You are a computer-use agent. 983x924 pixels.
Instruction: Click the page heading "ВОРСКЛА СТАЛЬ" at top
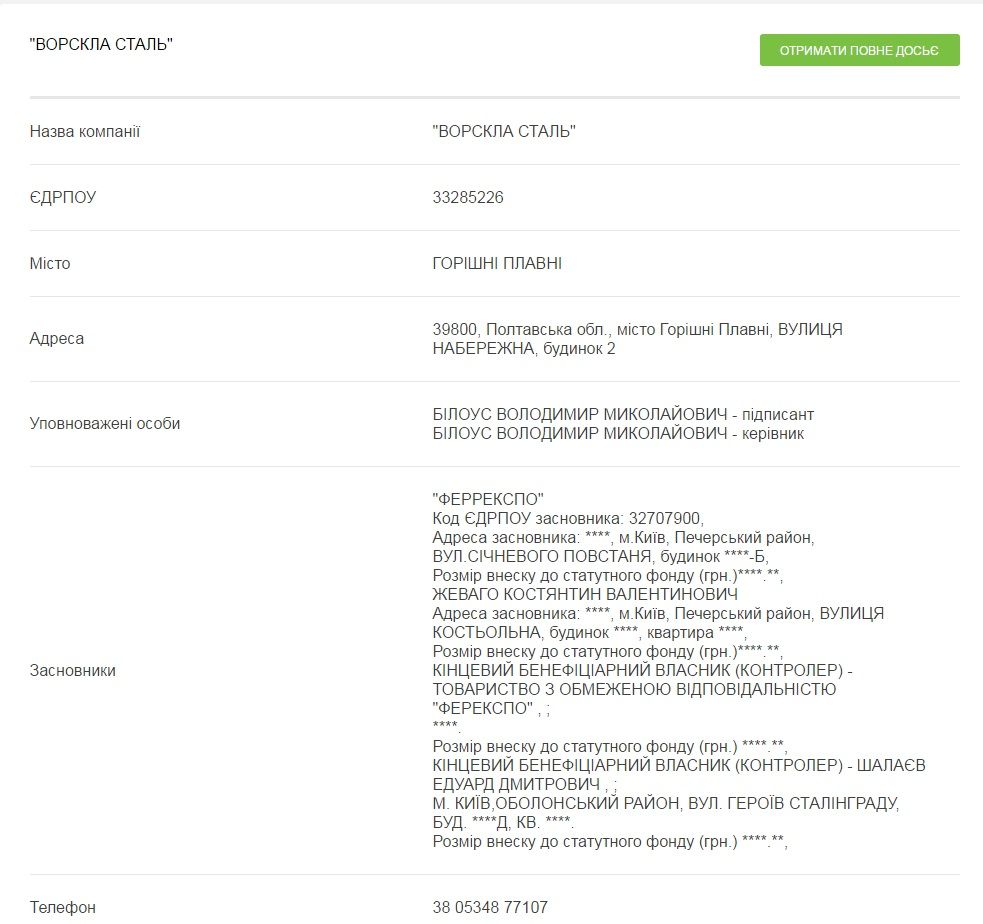102,44
